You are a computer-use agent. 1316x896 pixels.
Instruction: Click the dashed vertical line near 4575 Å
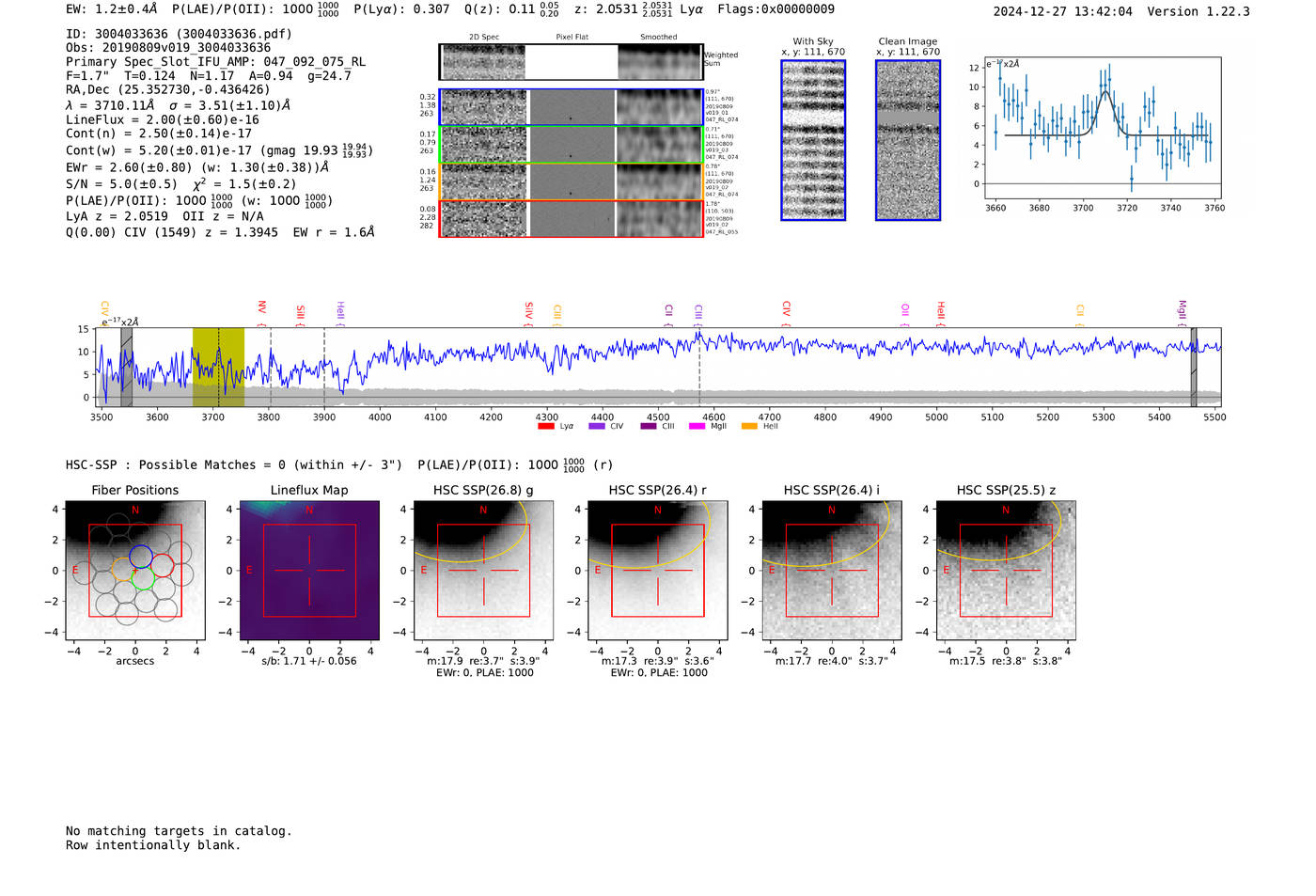click(x=699, y=367)
